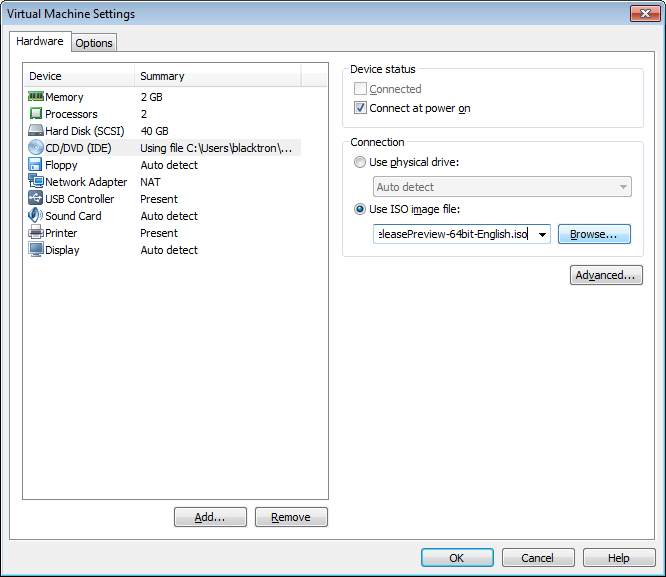
Task: Open Help for the settings dialog
Action: pyautogui.click(x=618, y=557)
